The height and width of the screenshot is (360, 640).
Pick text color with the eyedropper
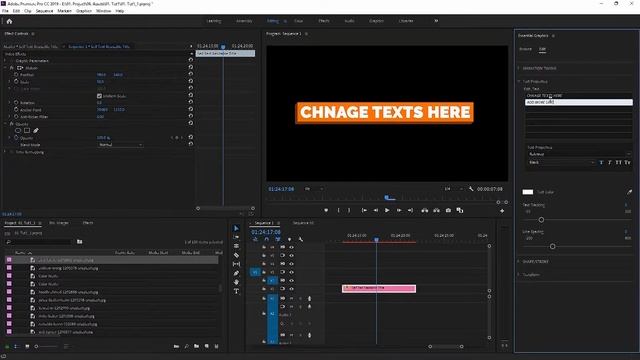pos(629,191)
